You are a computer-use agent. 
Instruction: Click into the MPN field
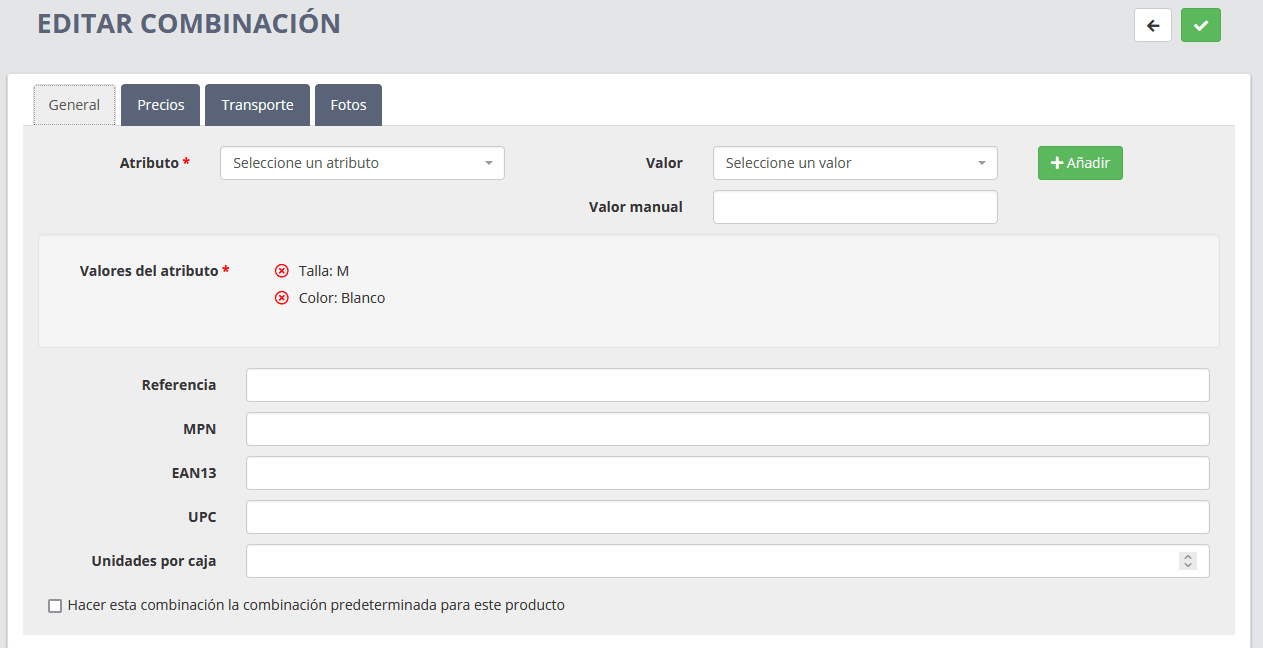(727, 429)
